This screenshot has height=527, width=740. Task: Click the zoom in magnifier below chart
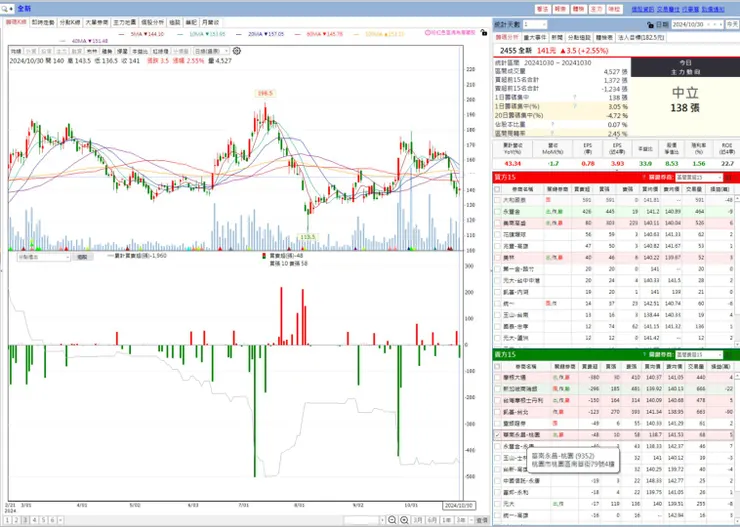click(404, 520)
